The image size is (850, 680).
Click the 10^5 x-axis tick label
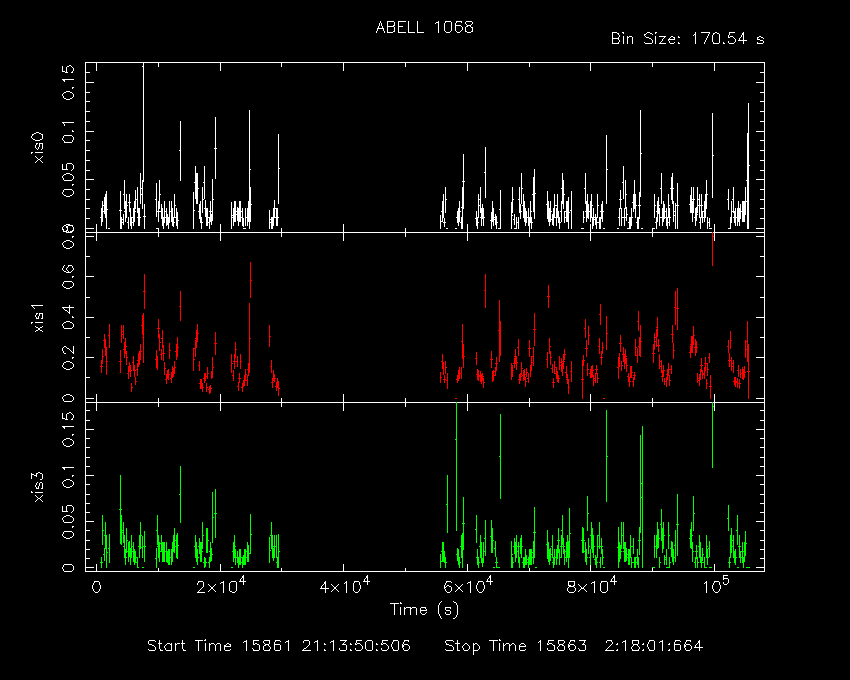pyautogui.click(x=714, y=586)
